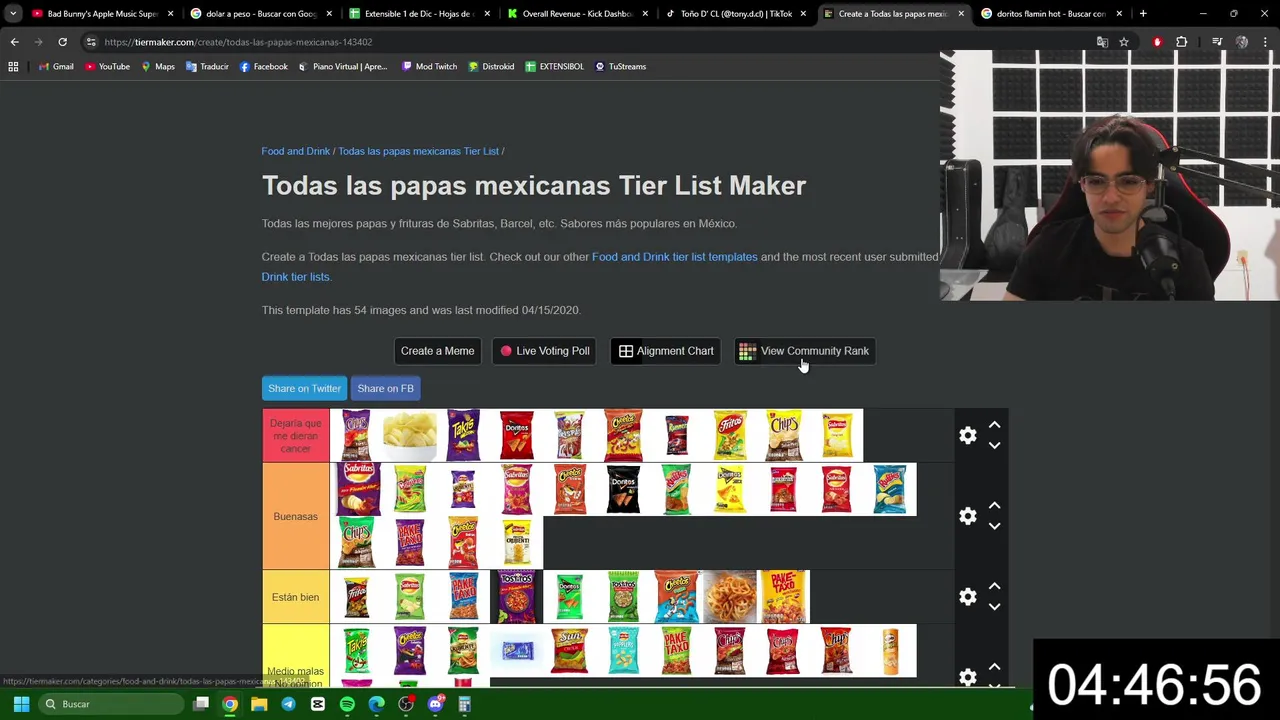The image size is (1280, 720).
Task: Open a new browser tab
Action: pyautogui.click(x=1143, y=14)
